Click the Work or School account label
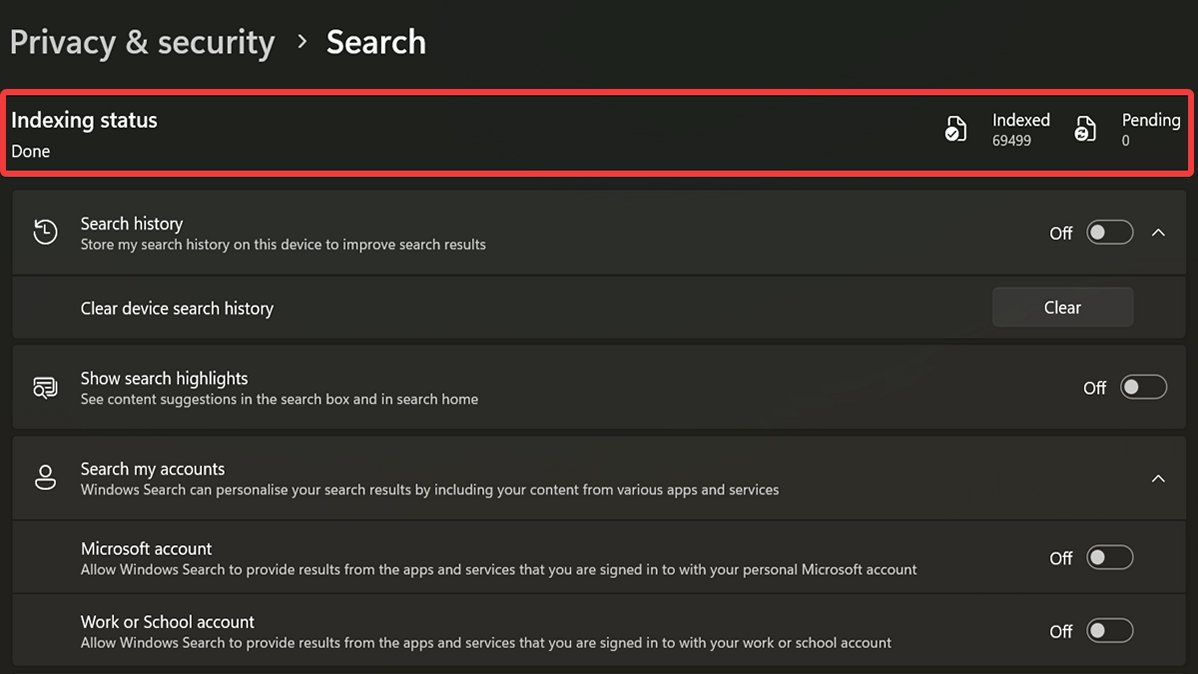The width and height of the screenshot is (1198, 674). (x=167, y=622)
